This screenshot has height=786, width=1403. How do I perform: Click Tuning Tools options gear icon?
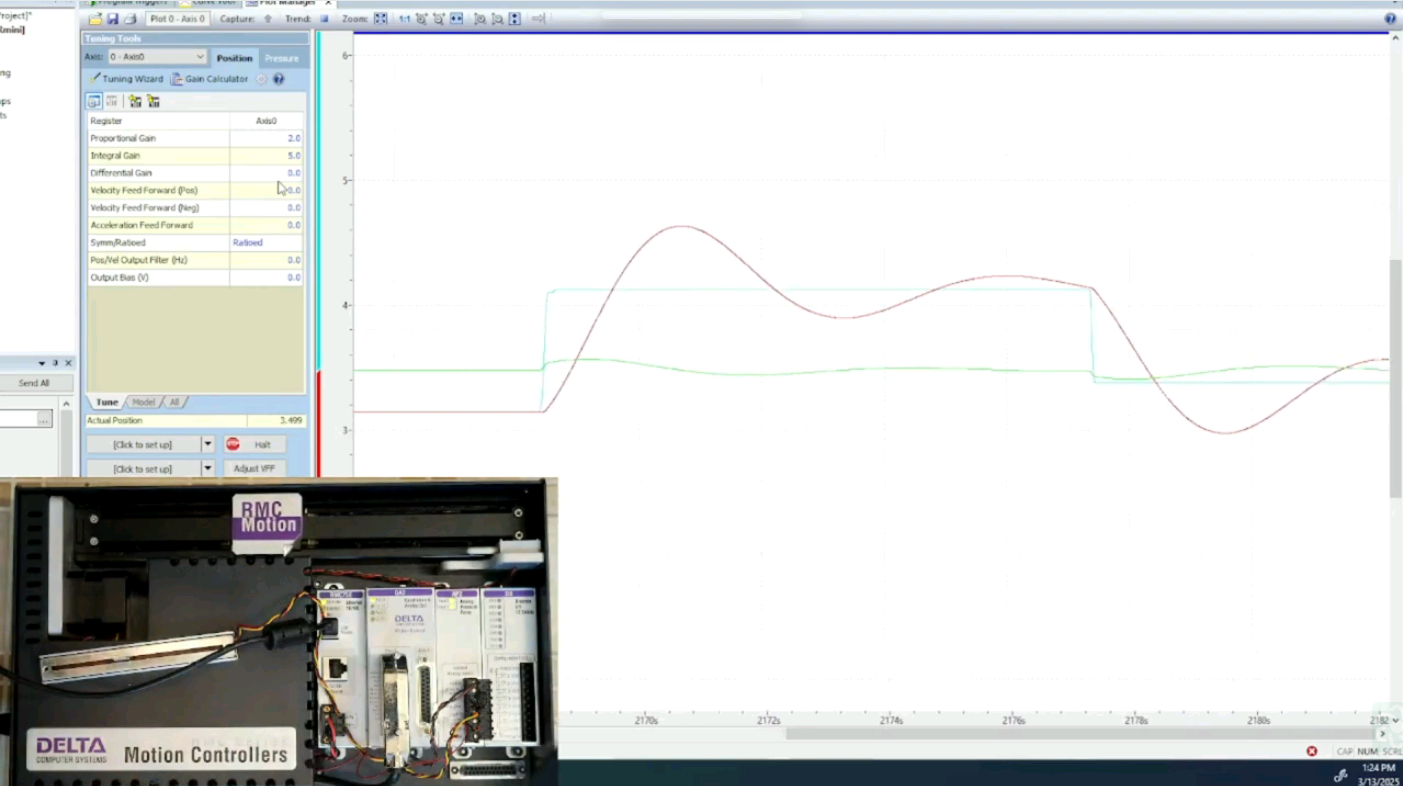261,79
